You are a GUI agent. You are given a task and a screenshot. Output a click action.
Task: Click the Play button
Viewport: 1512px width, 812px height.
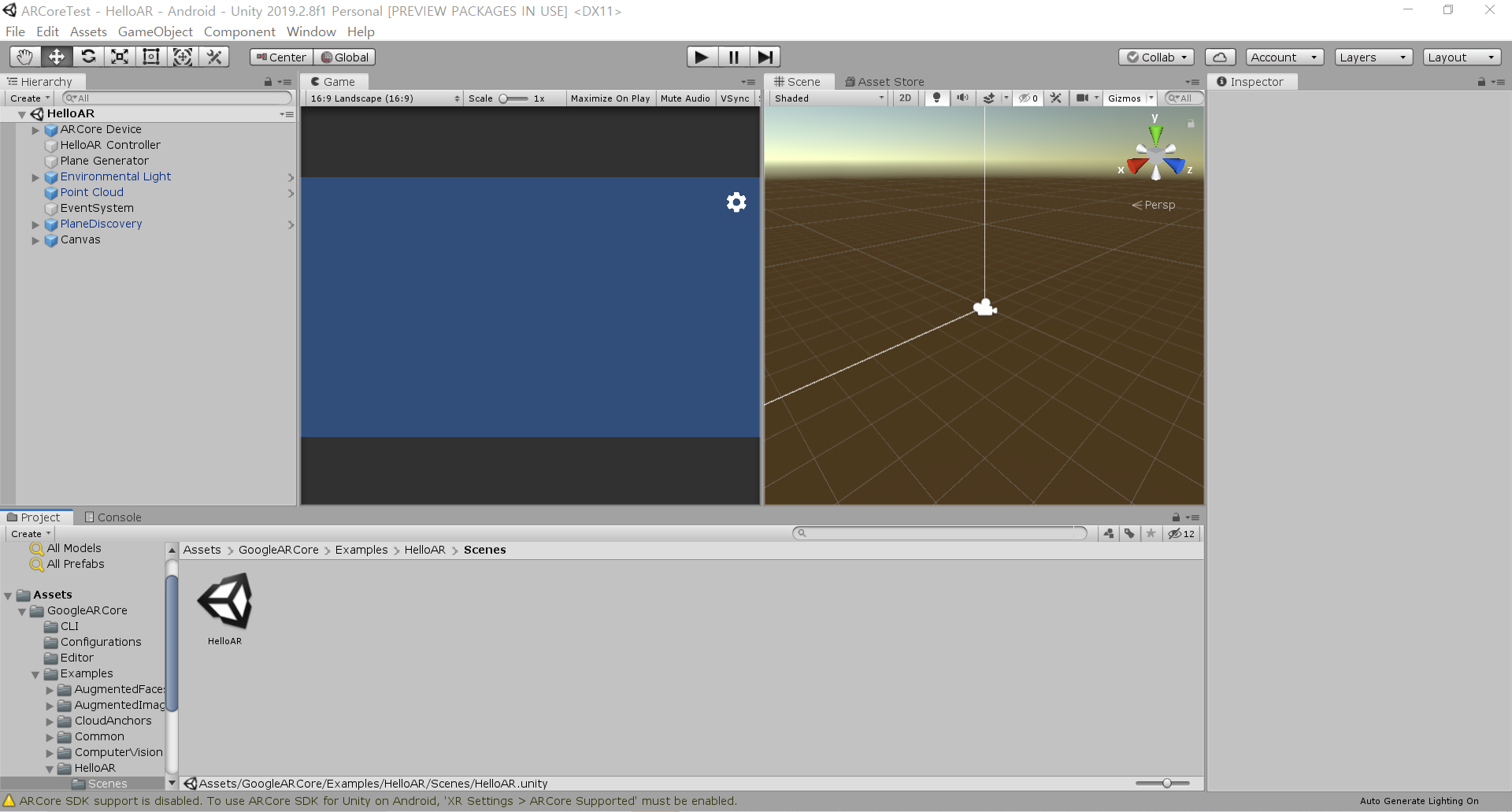coord(702,57)
